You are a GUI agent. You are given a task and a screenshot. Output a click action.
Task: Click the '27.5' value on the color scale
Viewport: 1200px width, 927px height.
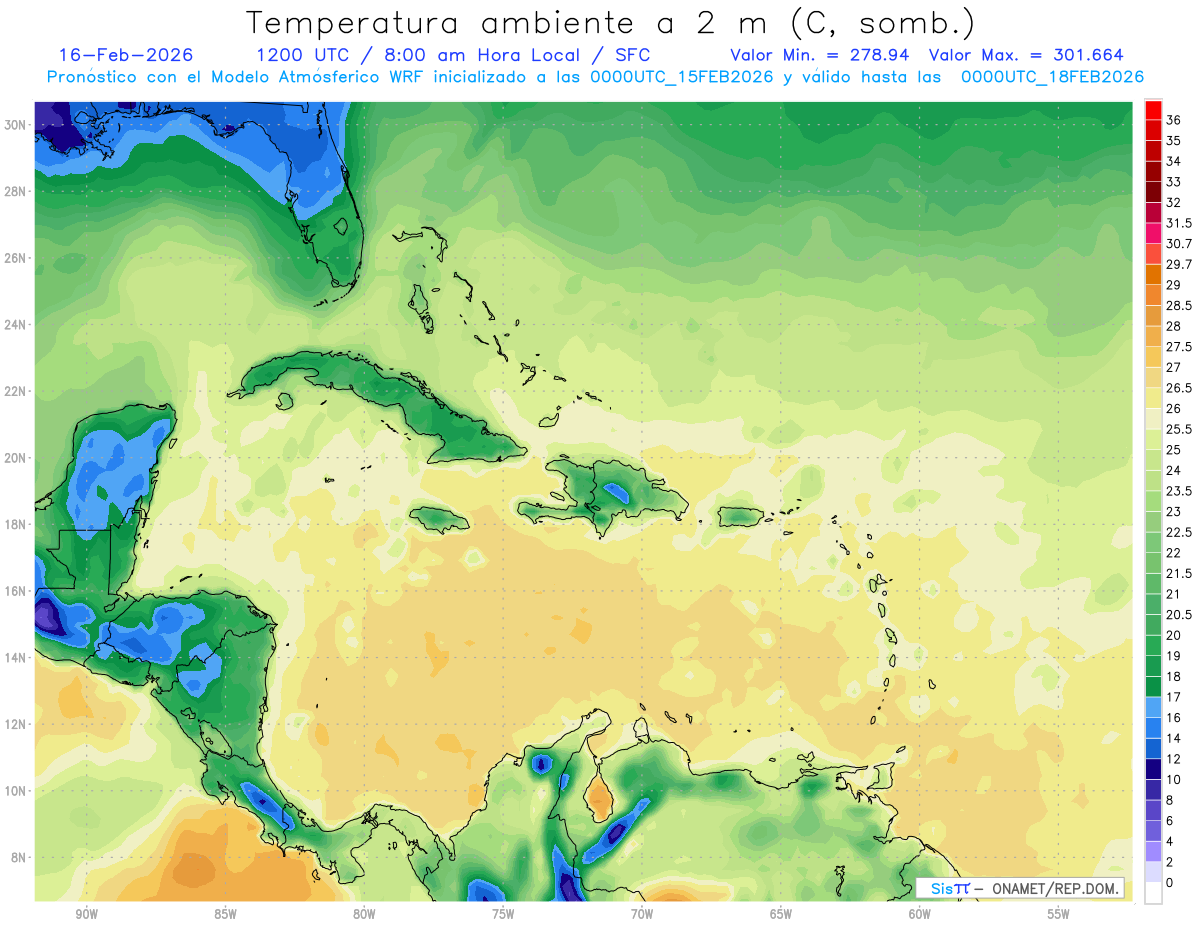(1179, 347)
